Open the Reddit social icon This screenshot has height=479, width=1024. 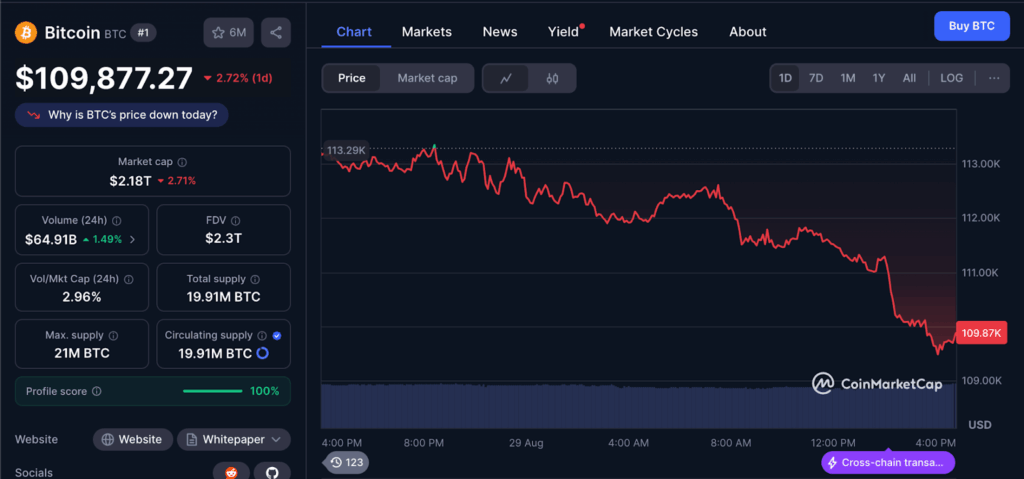[231, 472]
